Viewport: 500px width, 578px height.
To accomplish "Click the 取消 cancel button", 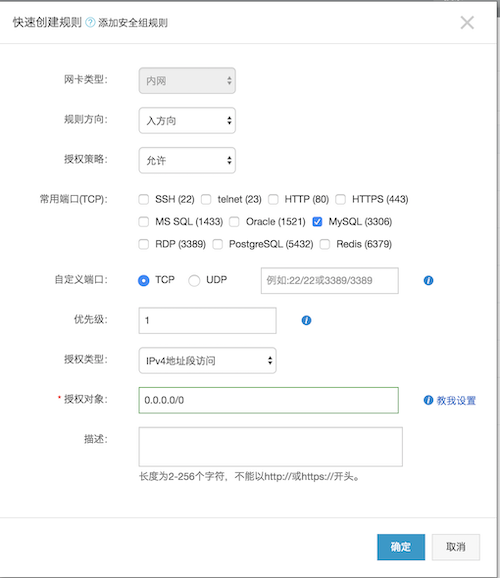I will 456,547.
